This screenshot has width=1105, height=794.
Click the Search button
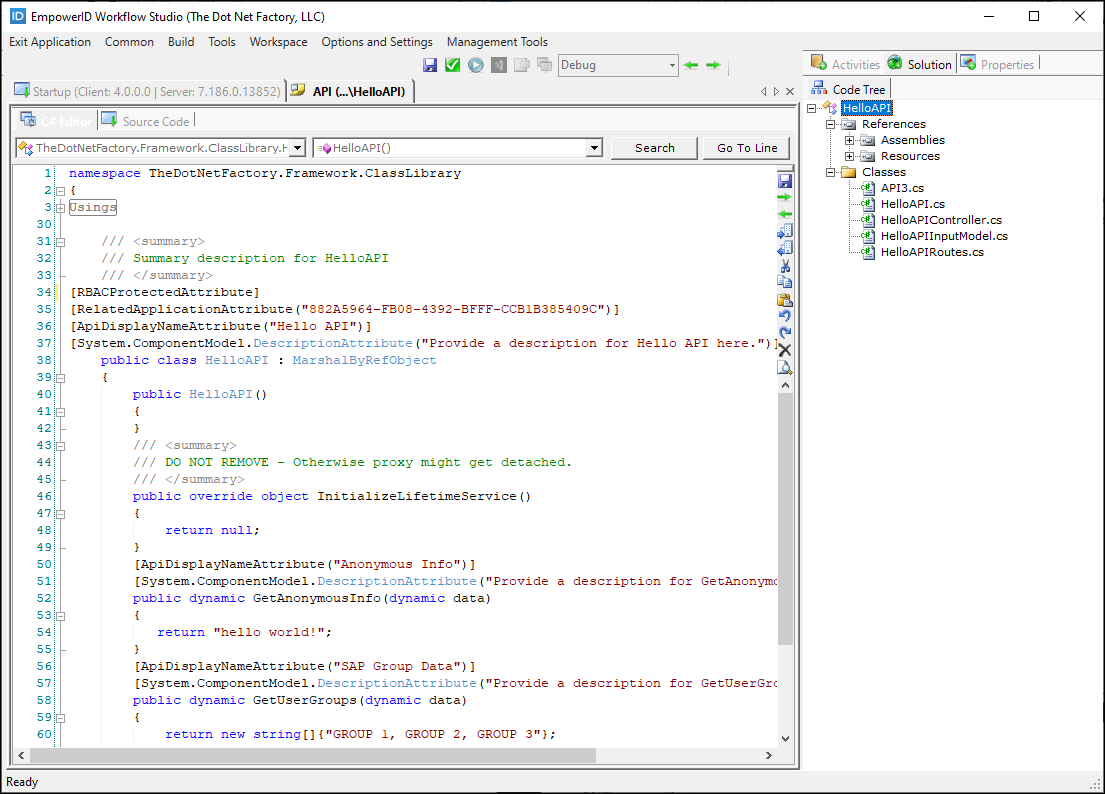point(654,148)
